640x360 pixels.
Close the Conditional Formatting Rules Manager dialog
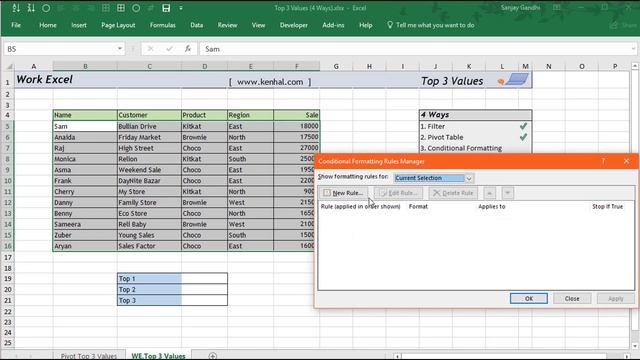pyautogui.click(x=627, y=161)
